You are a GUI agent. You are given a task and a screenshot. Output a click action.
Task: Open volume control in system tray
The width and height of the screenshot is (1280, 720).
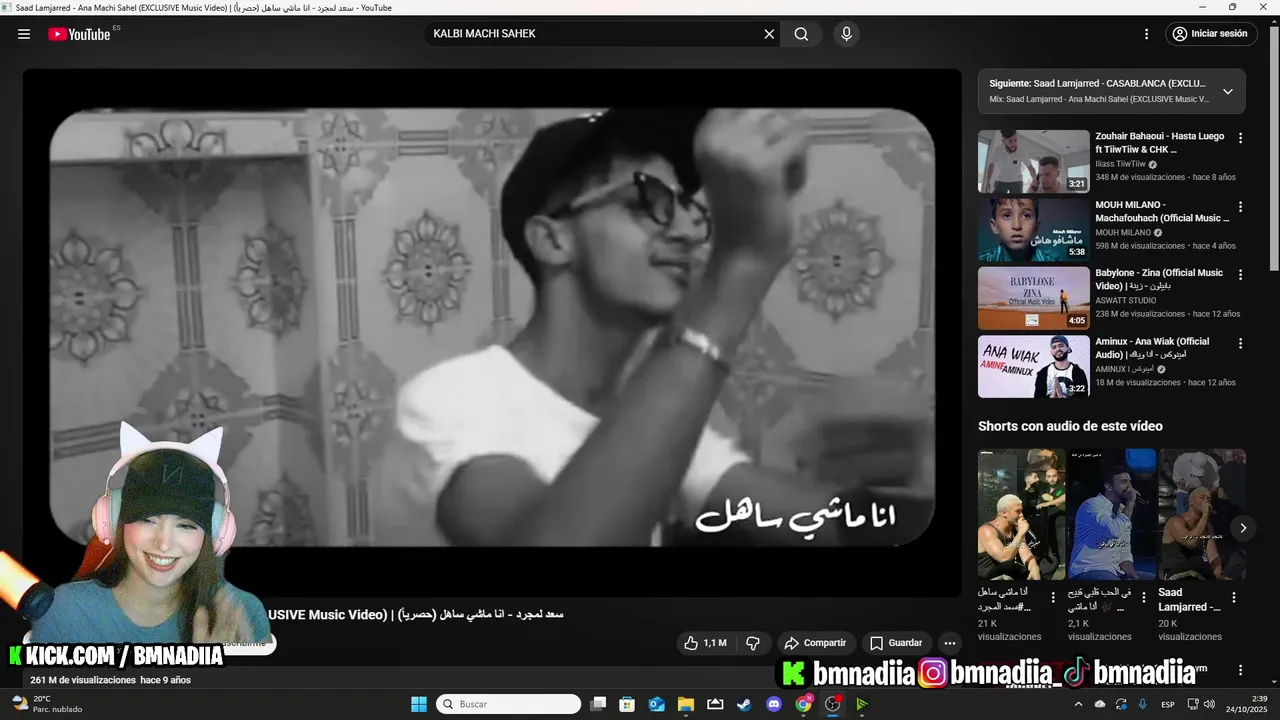point(1209,704)
